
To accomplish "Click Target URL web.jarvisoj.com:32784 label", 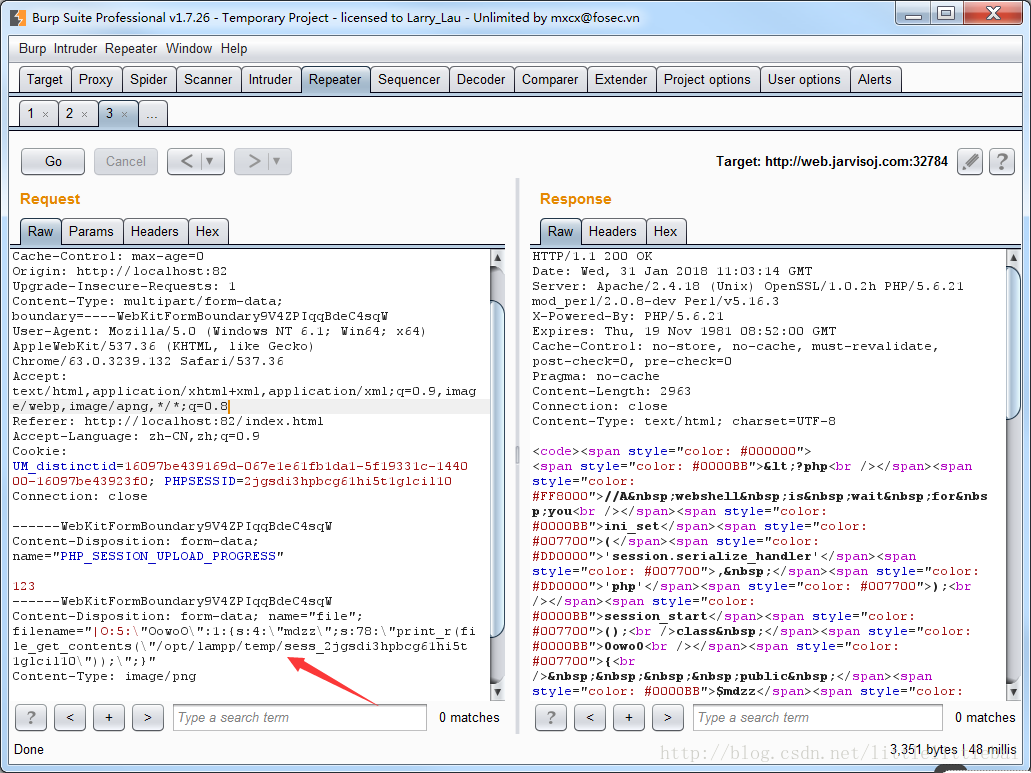I will click(832, 161).
